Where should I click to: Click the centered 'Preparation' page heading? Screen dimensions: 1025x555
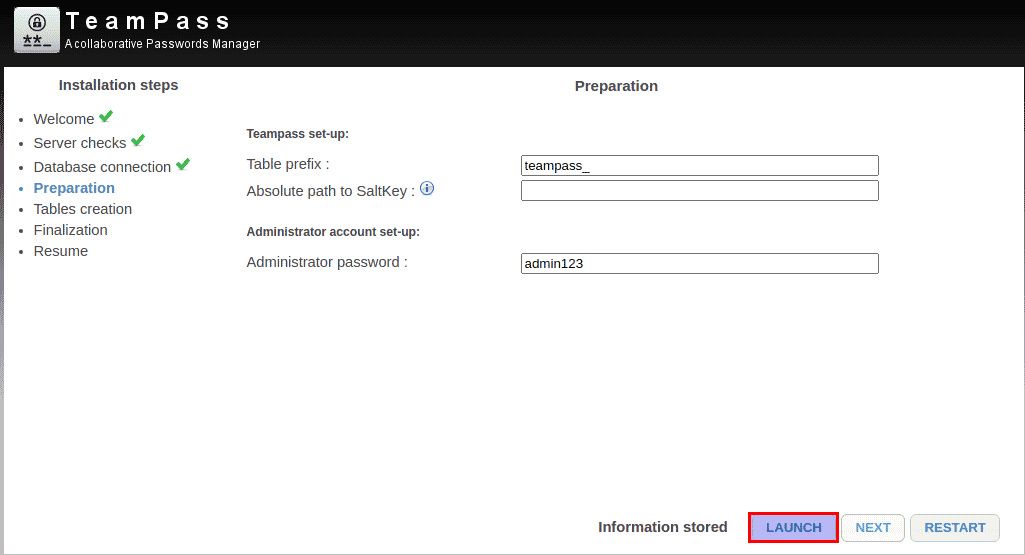[x=616, y=86]
